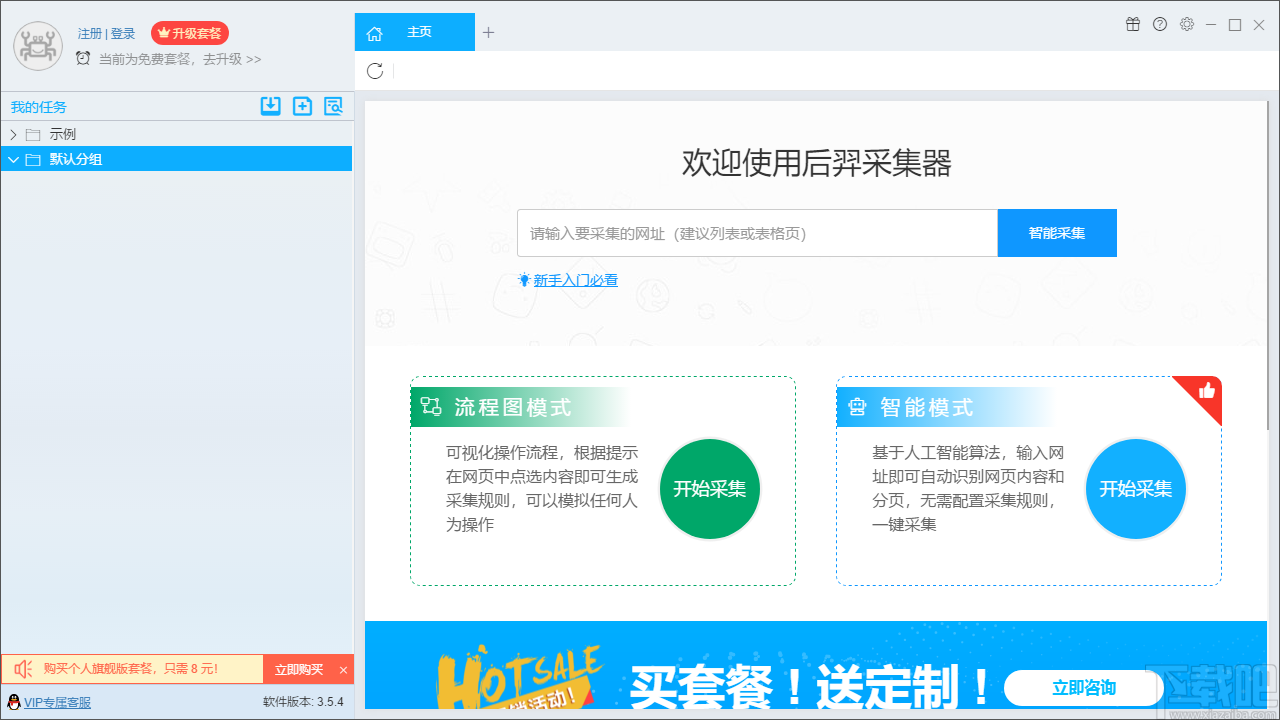Click the crab avatar profile icon
Image resolution: width=1280 pixels, height=720 pixels.
tap(38, 45)
